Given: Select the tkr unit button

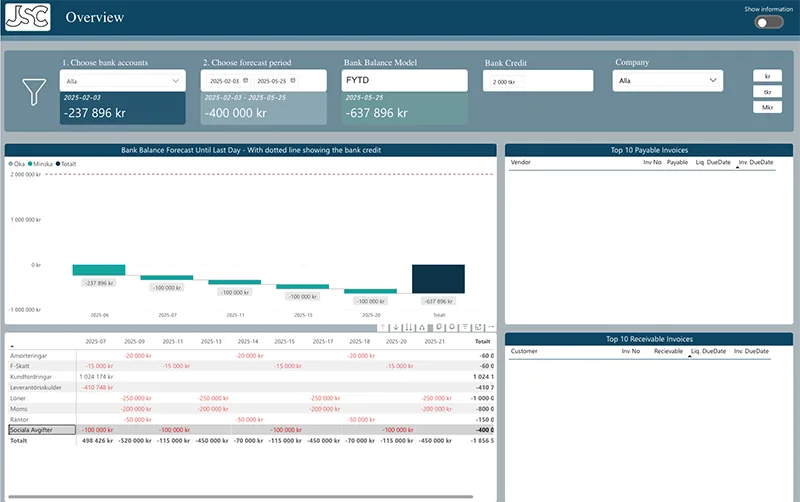Looking at the screenshot, I should [767, 91].
